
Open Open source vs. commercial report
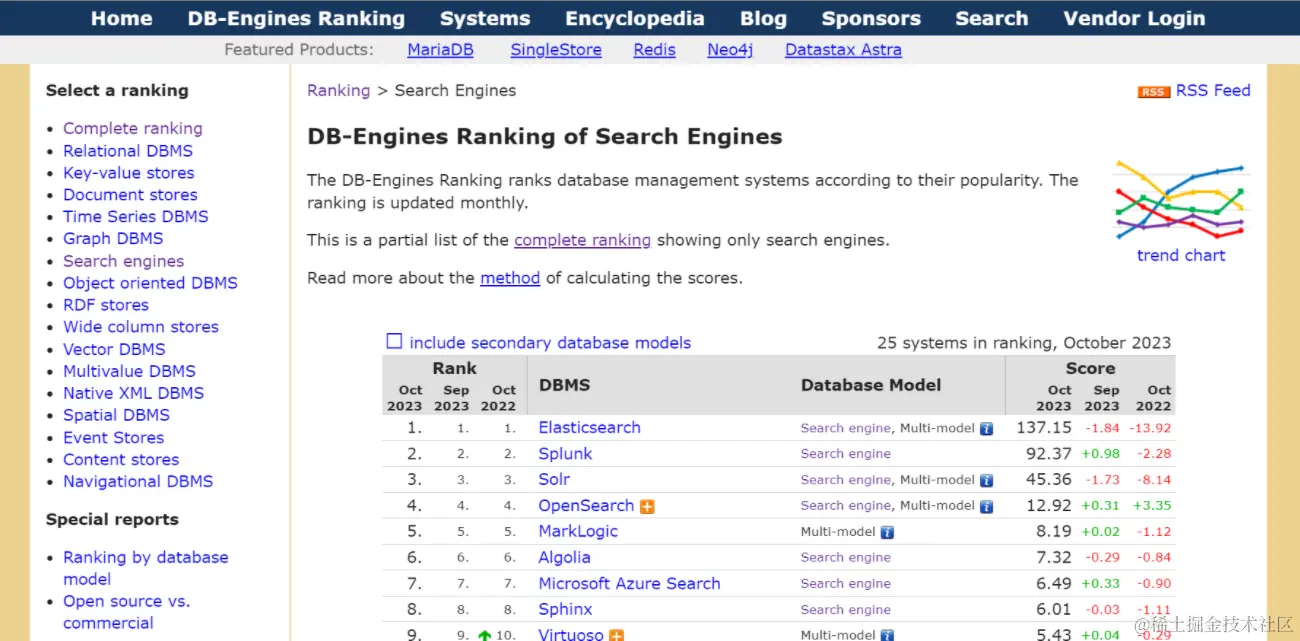[x=126, y=612]
